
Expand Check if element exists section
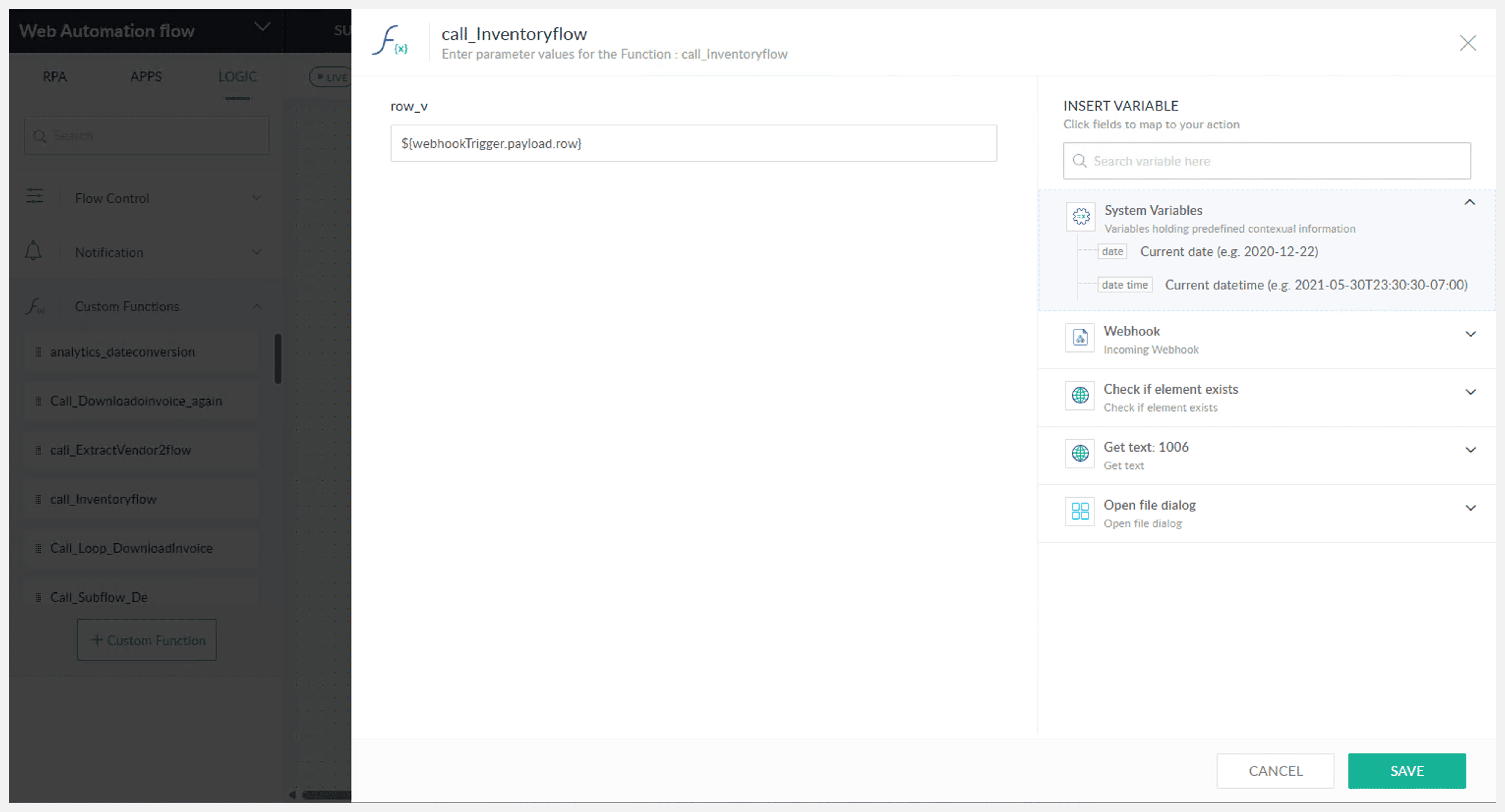[1470, 392]
